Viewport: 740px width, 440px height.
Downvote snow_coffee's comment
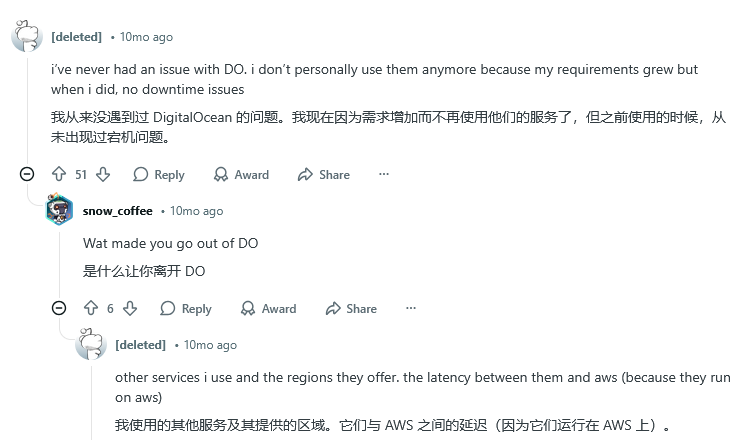pos(130,309)
